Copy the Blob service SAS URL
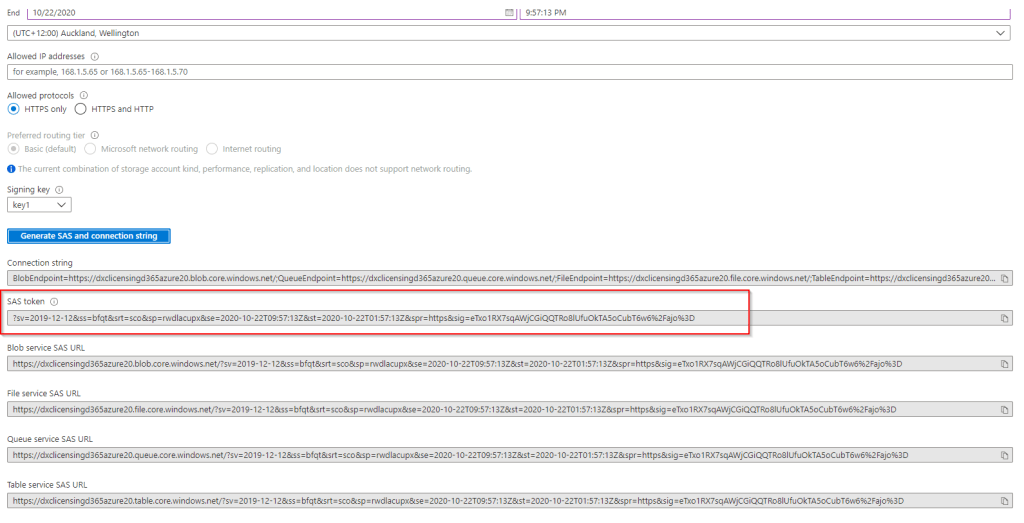 pyautogui.click(x=1005, y=364)
